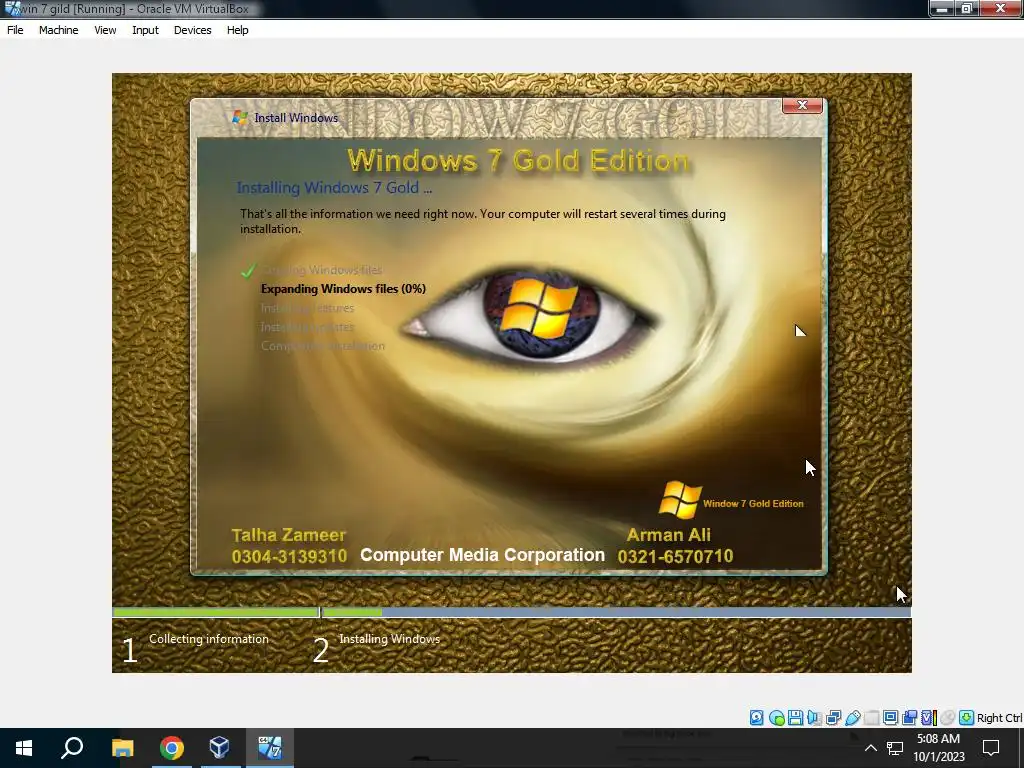1024x768 pixels.
Task: Open the Help menu
Action: [238, 30]
